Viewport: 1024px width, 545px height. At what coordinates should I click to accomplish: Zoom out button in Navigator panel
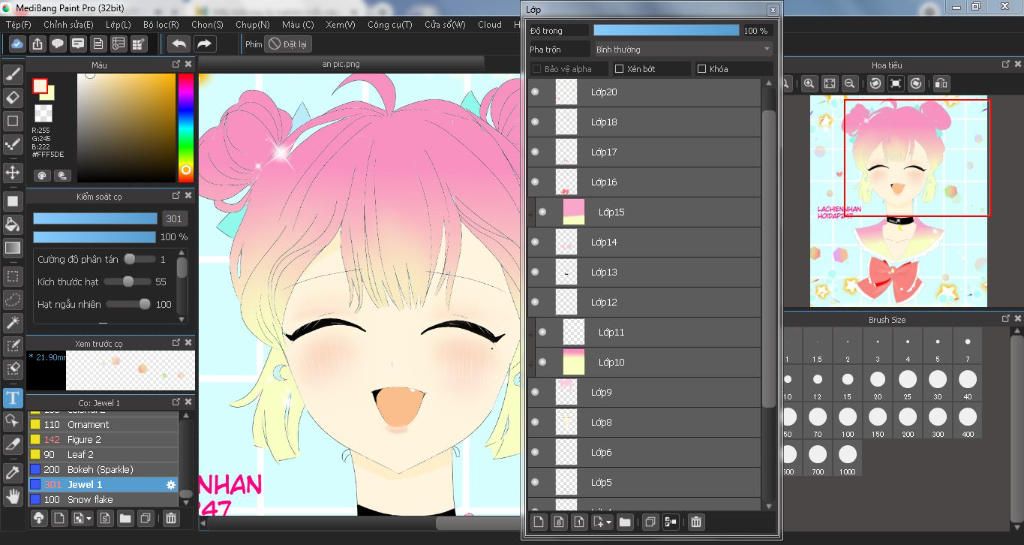(850, 84)
